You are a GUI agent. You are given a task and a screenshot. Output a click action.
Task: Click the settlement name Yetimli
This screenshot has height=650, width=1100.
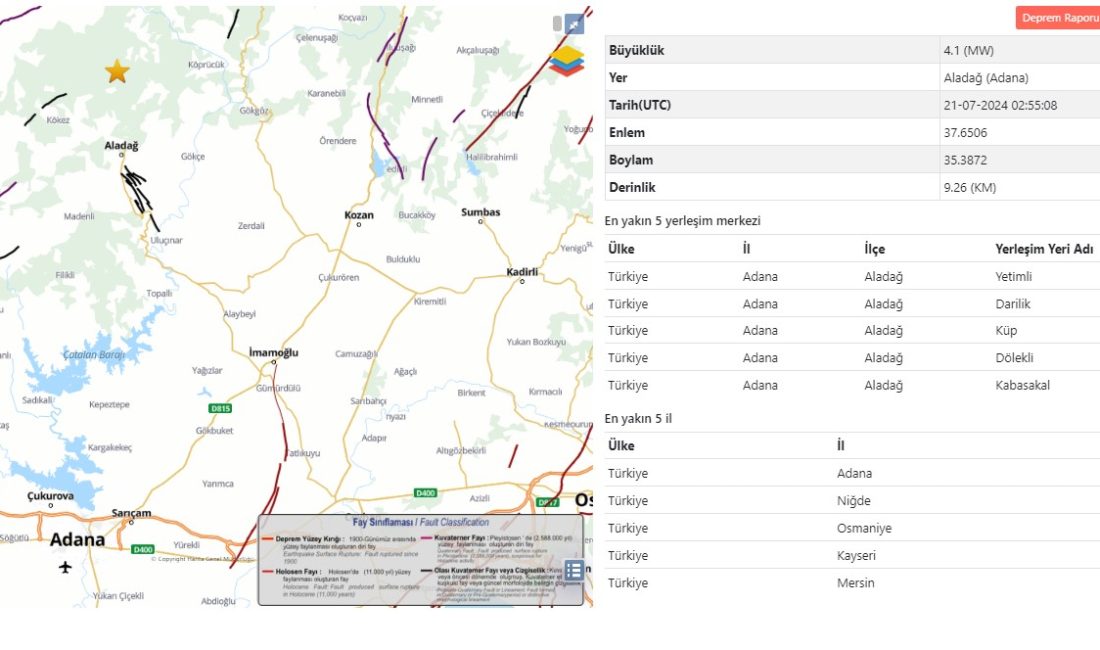tap(1013, 276)
